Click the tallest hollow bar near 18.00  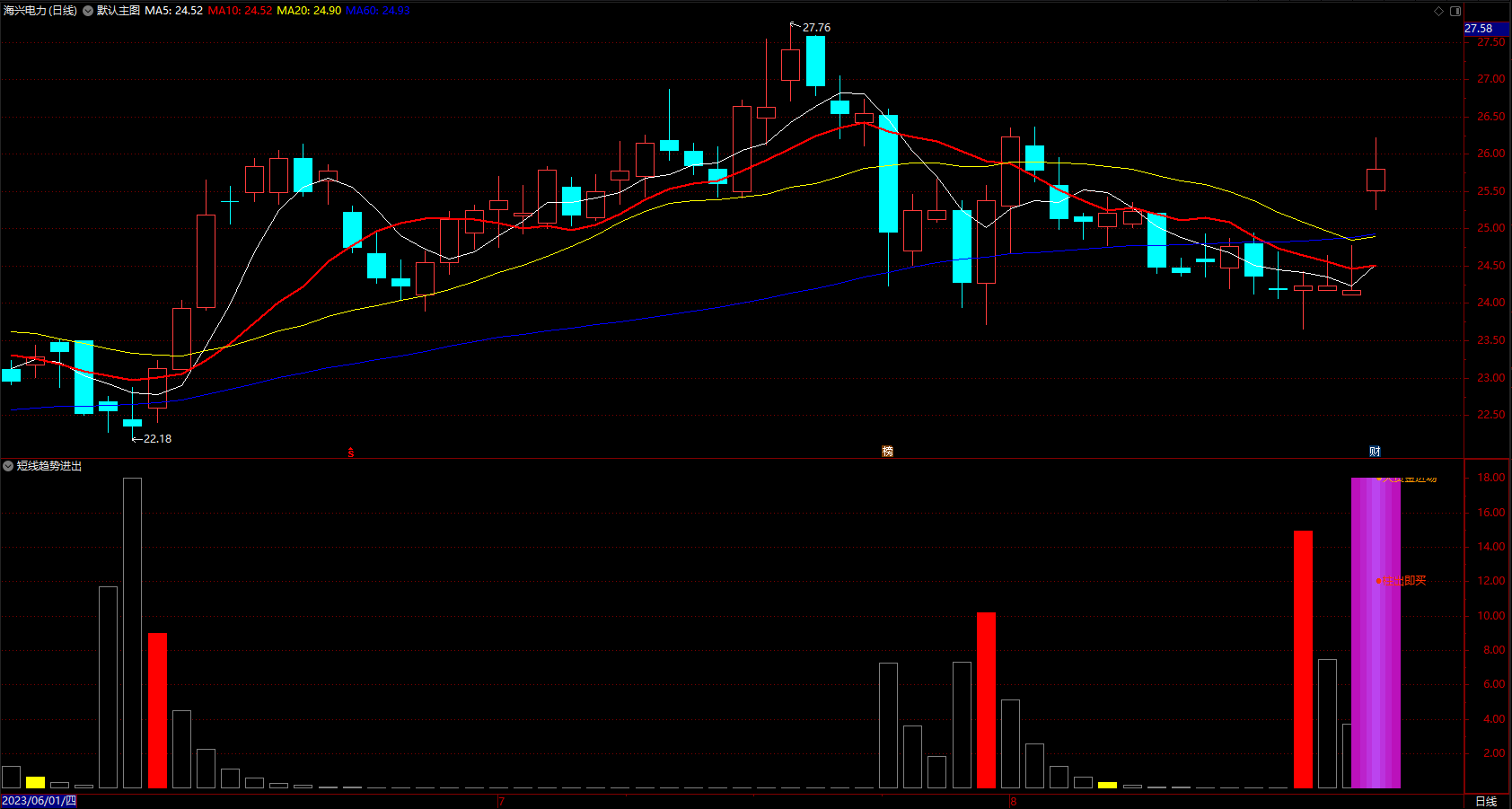[x=132, y=633]
